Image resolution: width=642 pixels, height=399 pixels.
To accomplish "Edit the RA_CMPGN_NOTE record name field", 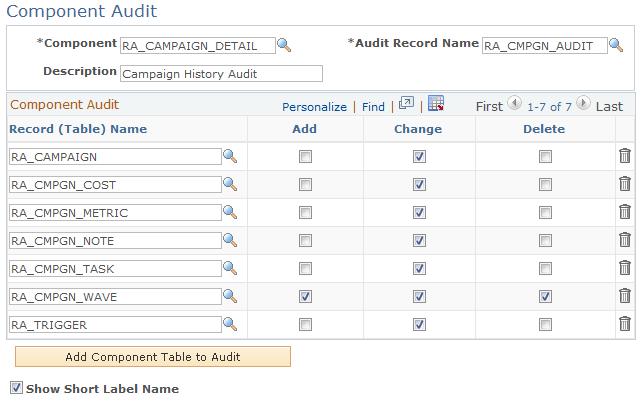I will pos(115,241).
